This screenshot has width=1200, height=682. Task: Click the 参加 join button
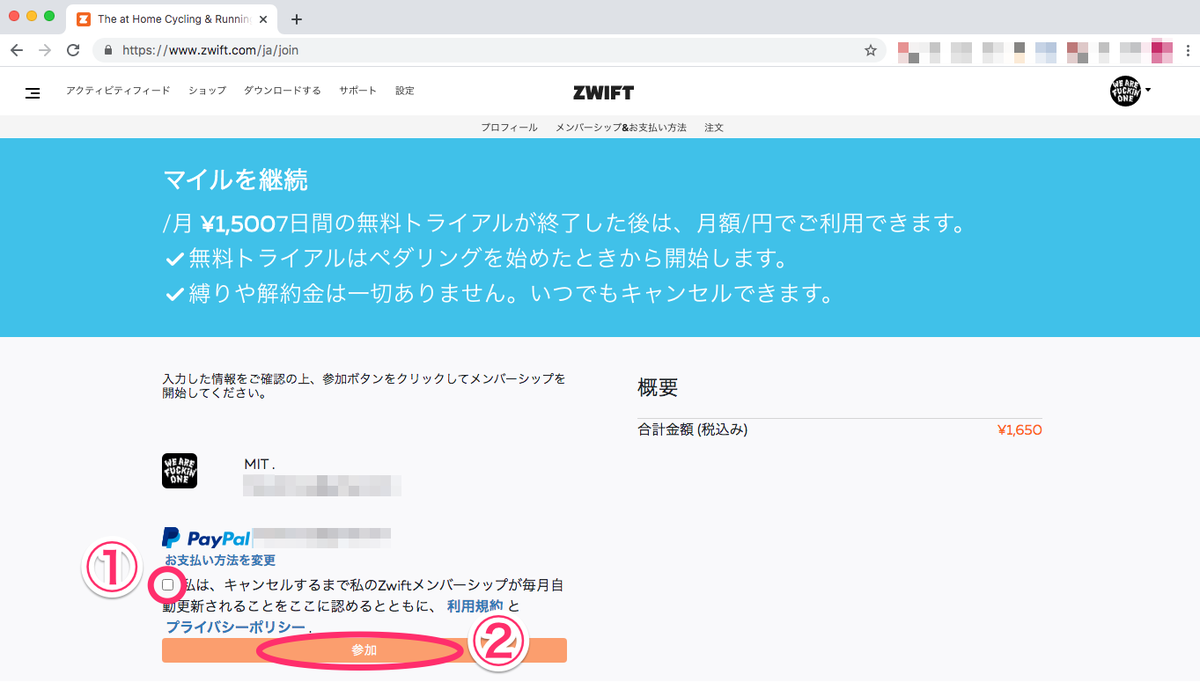[x=363, y=649]
